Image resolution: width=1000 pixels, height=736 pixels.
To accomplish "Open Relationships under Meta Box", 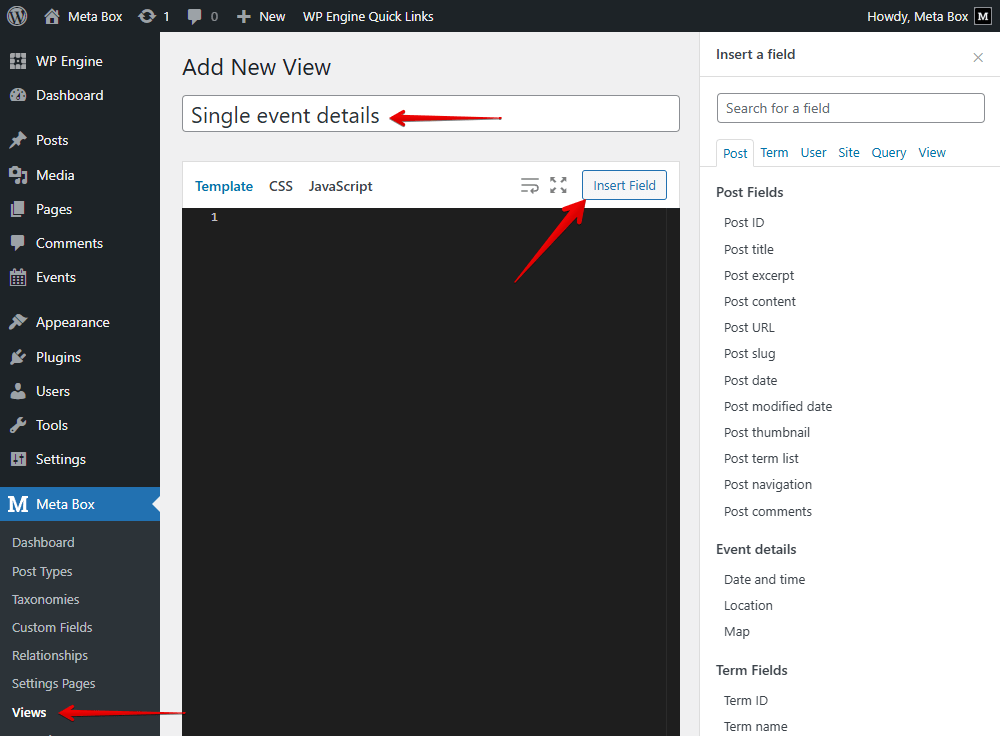I will [x=50, y=656].
